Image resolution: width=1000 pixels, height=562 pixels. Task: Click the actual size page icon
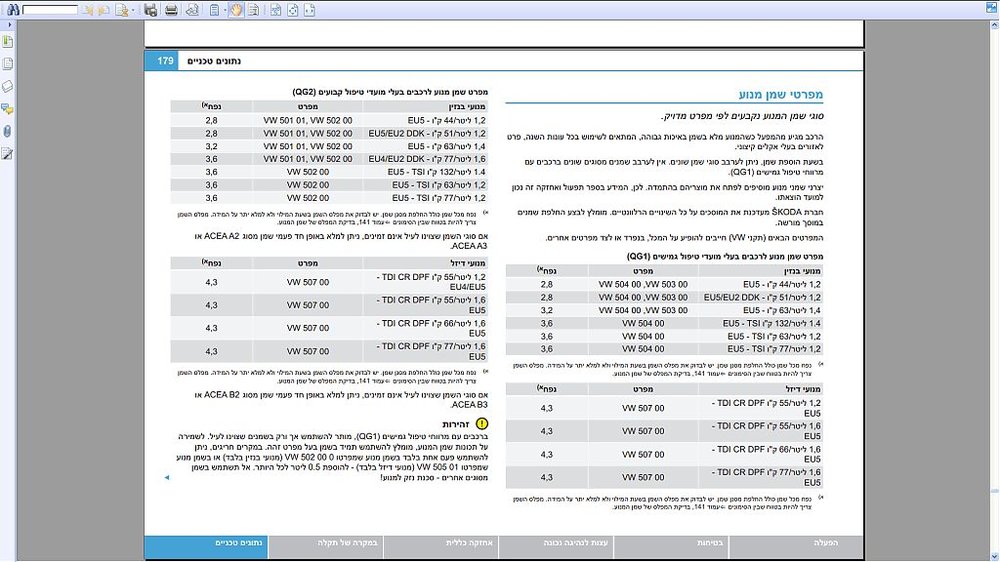276,10
